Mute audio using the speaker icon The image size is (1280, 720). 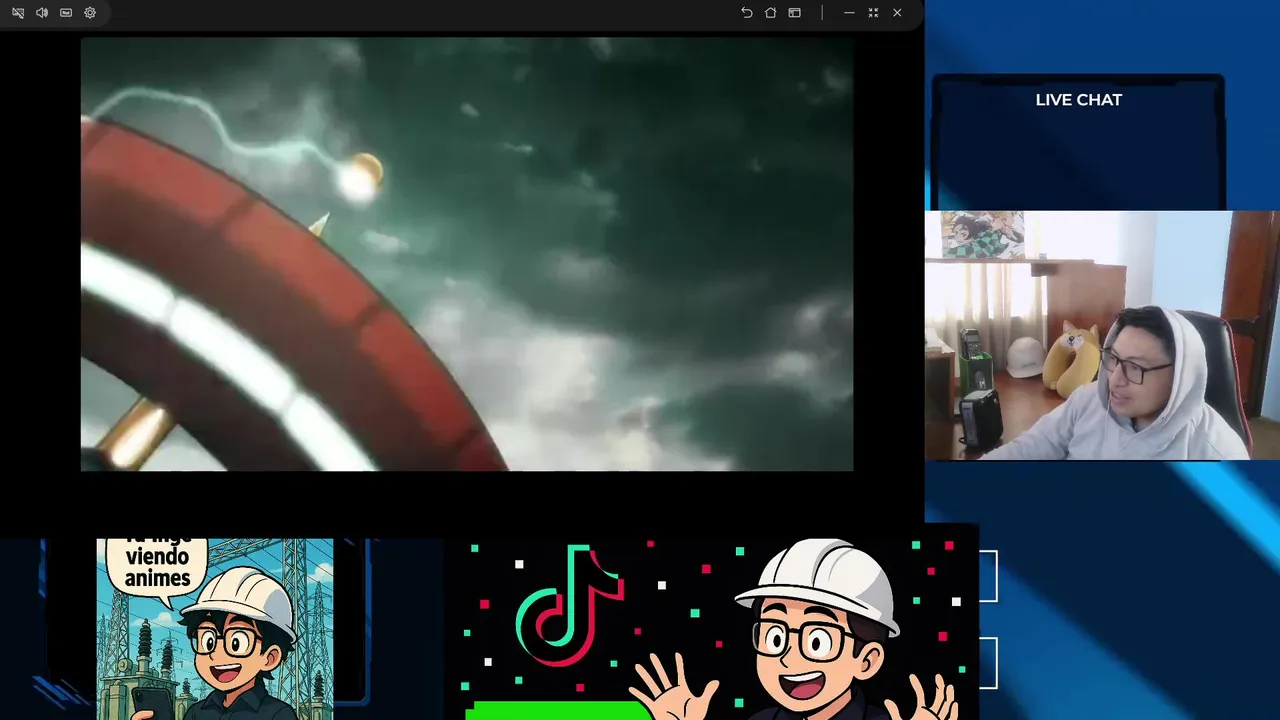click(42, 13)
